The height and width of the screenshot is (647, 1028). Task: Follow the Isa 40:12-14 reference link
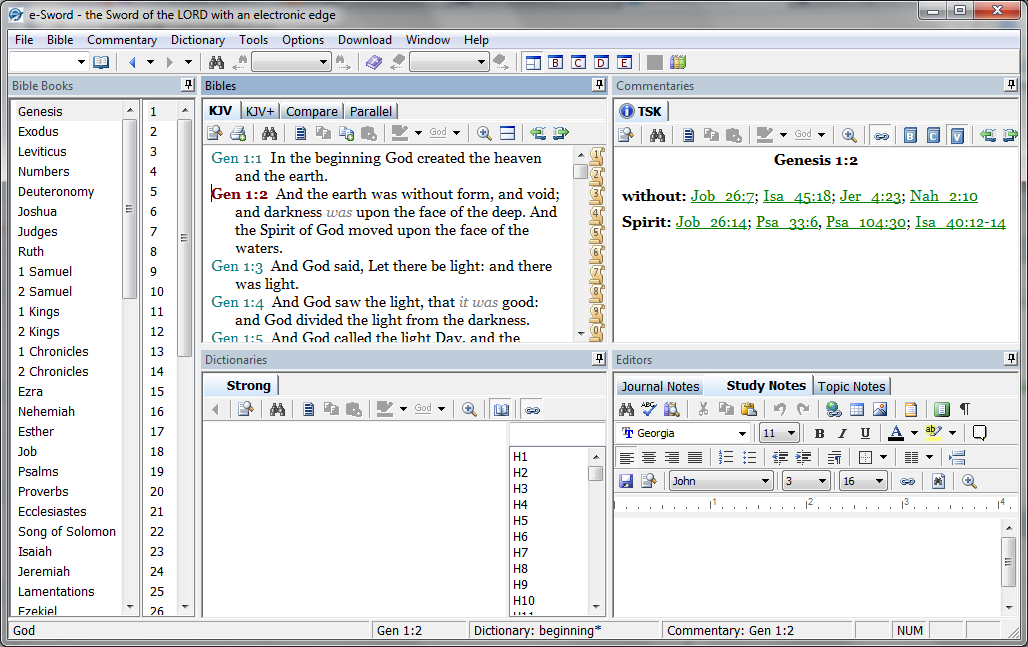click(x=960, y=222)
